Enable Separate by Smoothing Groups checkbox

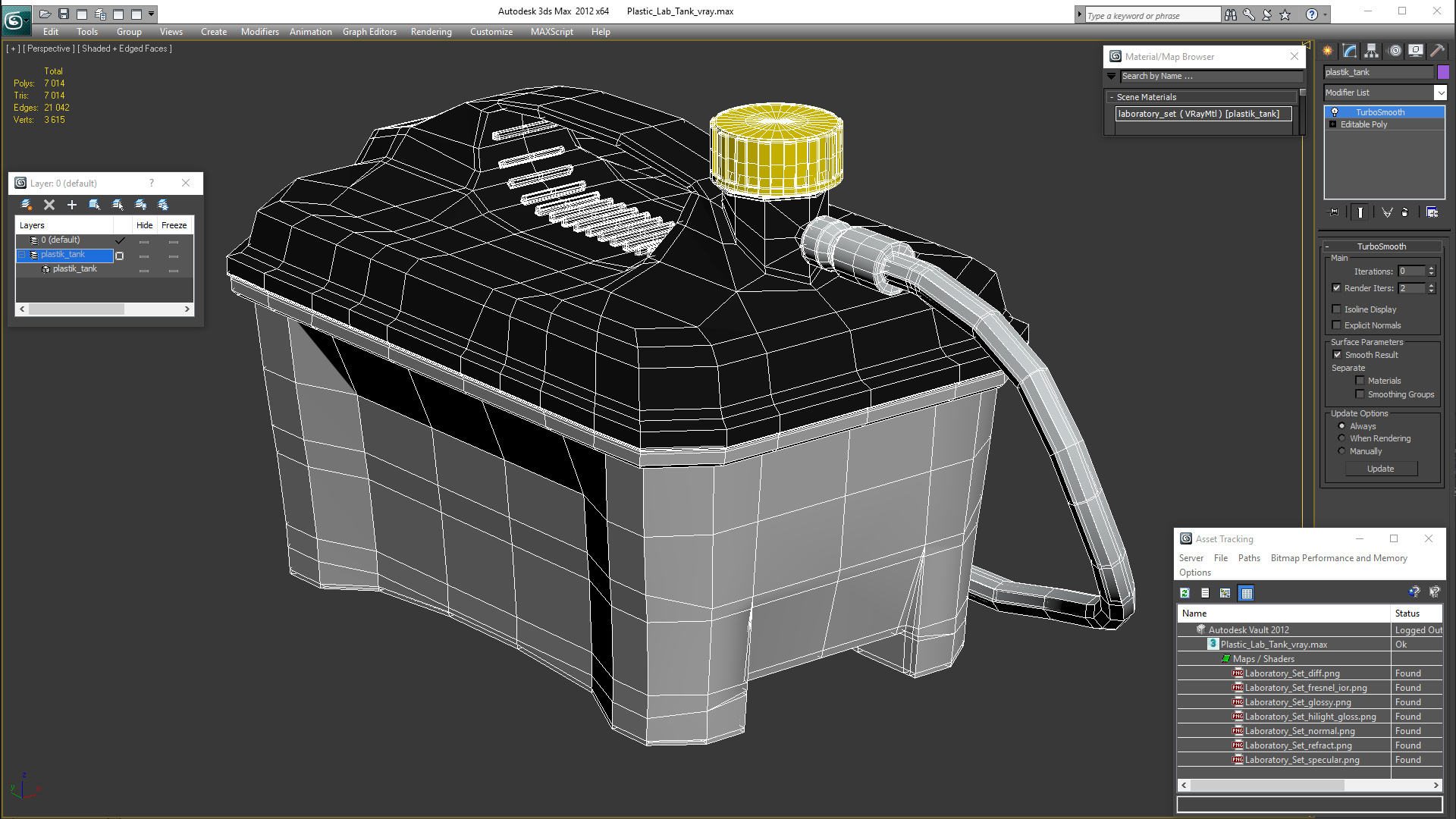tap(1360, 394)
